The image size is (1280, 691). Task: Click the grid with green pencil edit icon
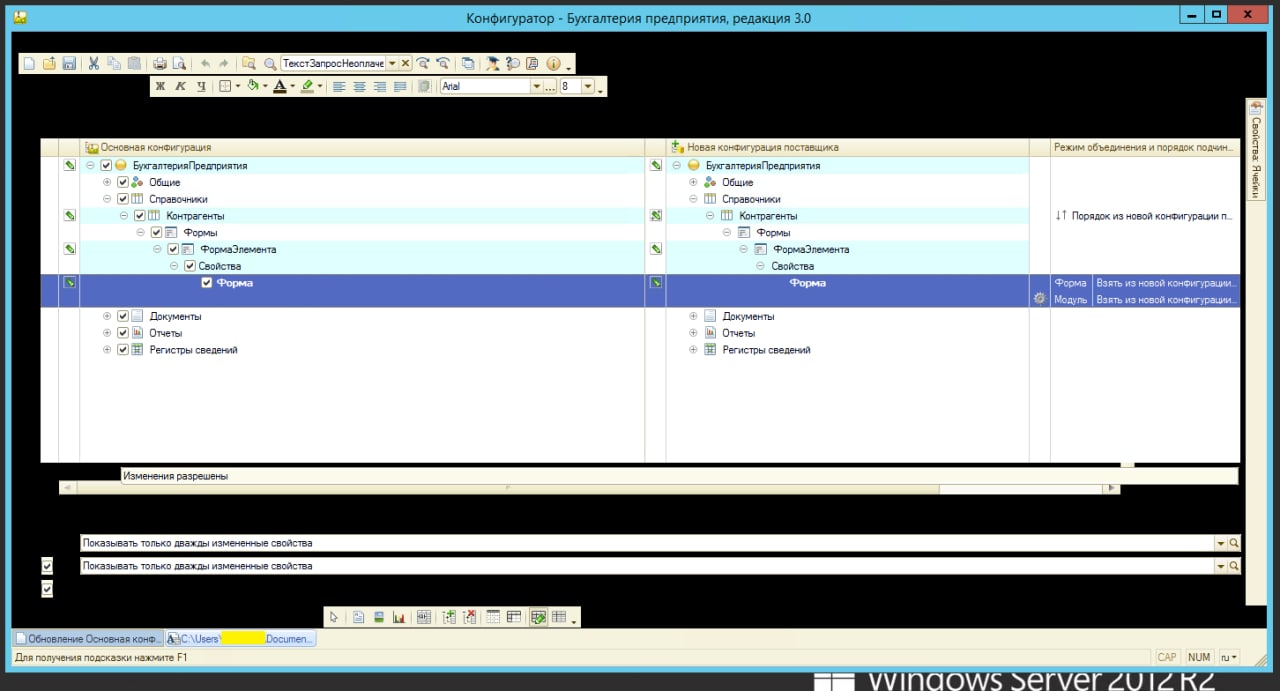pyautogui.click(x=538, y=617)
